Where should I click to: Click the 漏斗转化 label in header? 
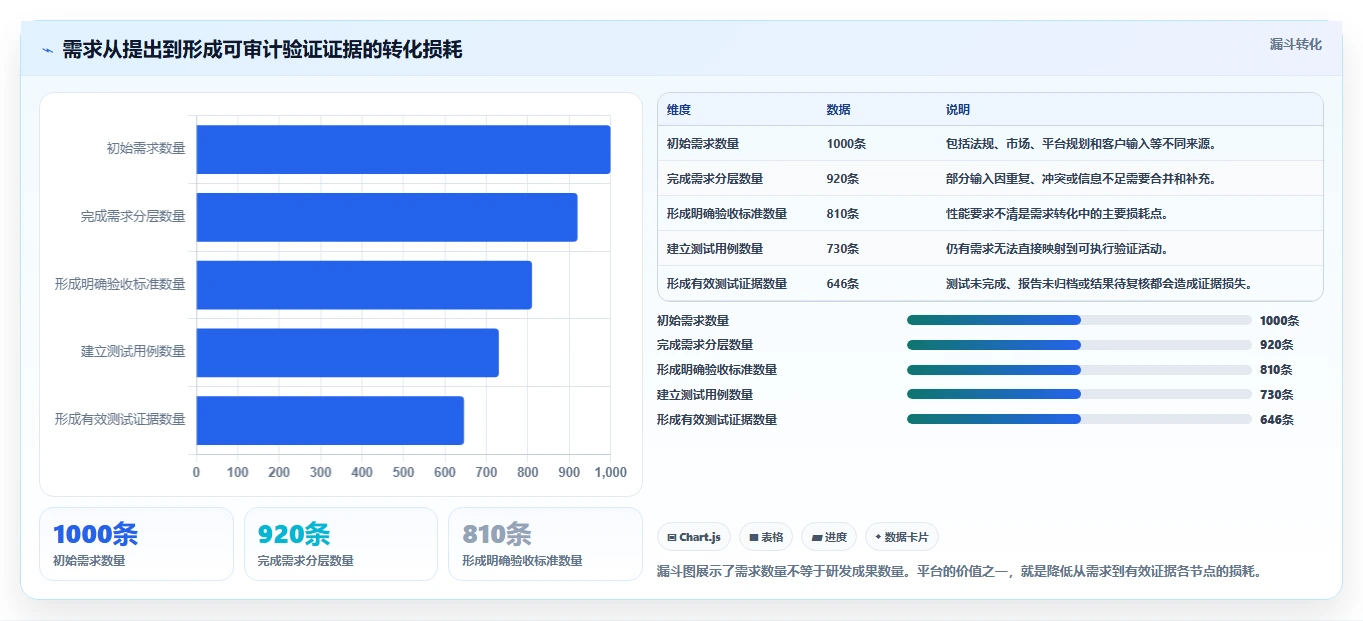point(1295,44)
